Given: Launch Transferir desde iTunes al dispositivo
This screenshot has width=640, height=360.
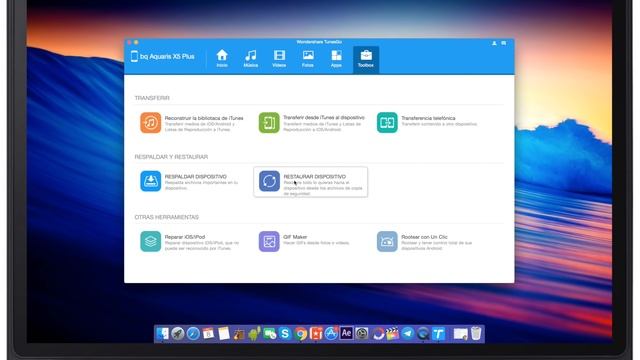Looking at the screenshot, I should pos(311,123).
